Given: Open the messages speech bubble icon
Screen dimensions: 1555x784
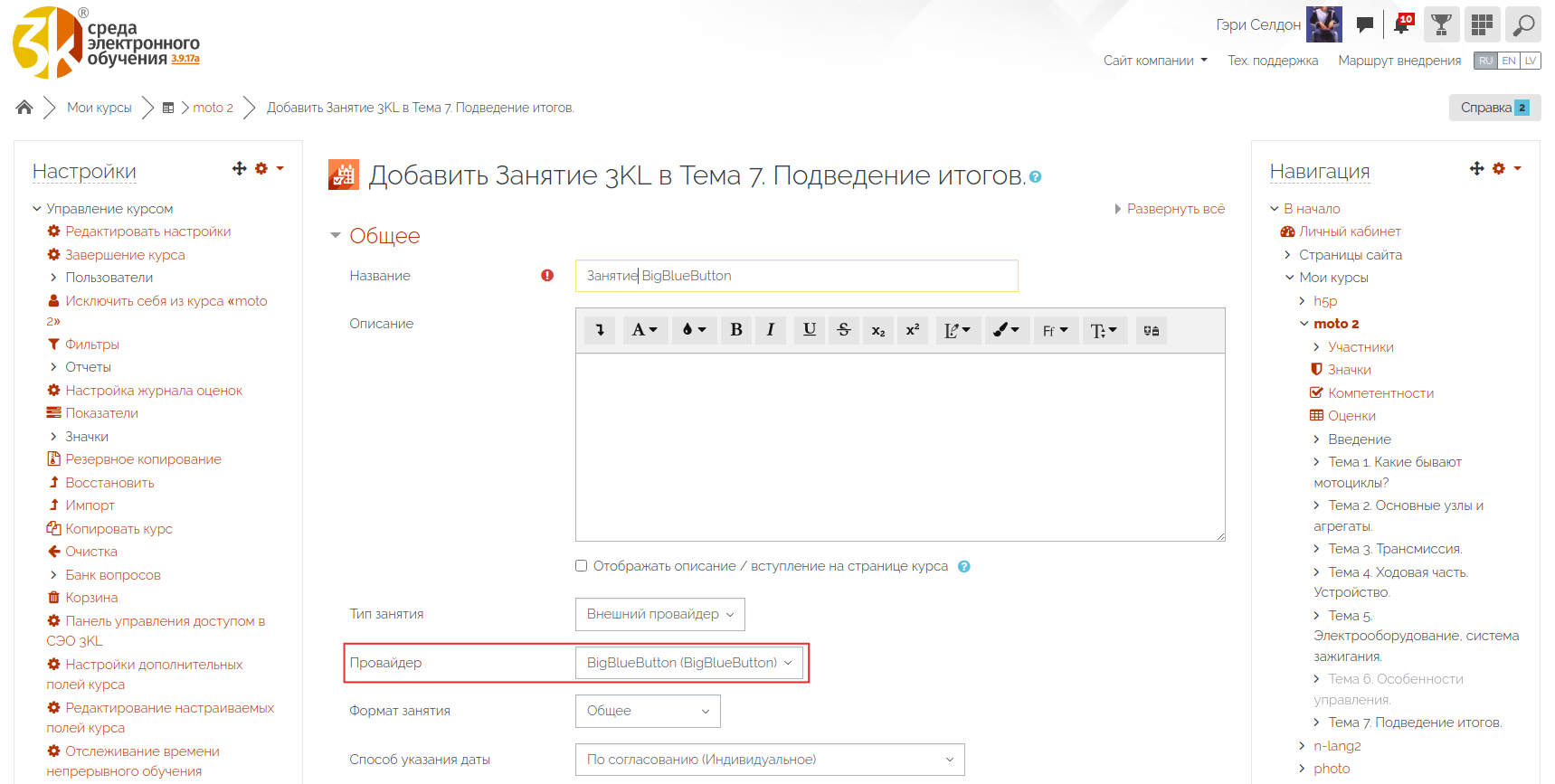Looking at the screenshot, I should 1365,24.
